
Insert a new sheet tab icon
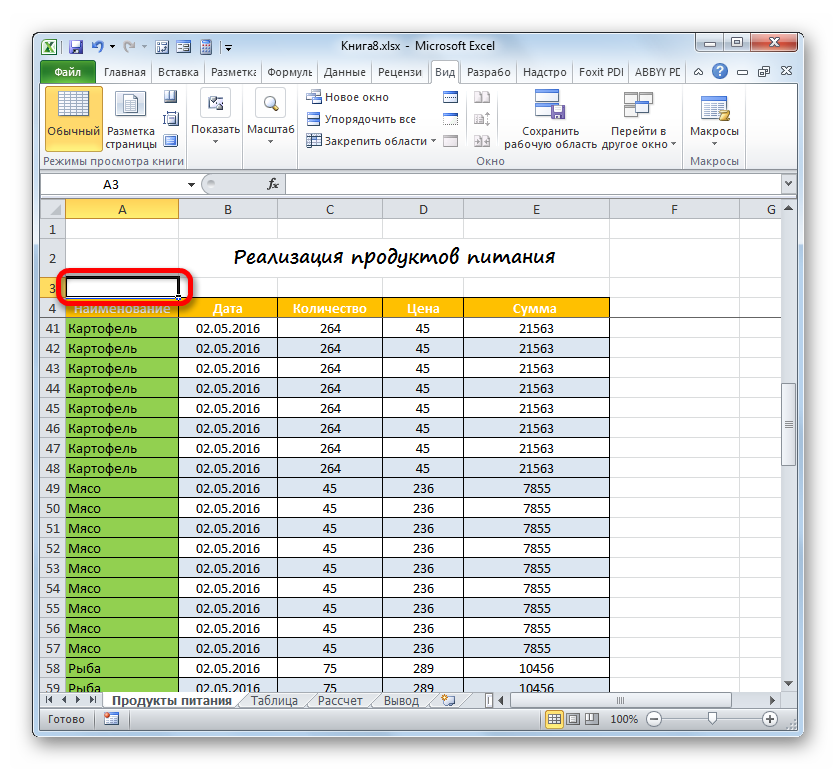448,700
